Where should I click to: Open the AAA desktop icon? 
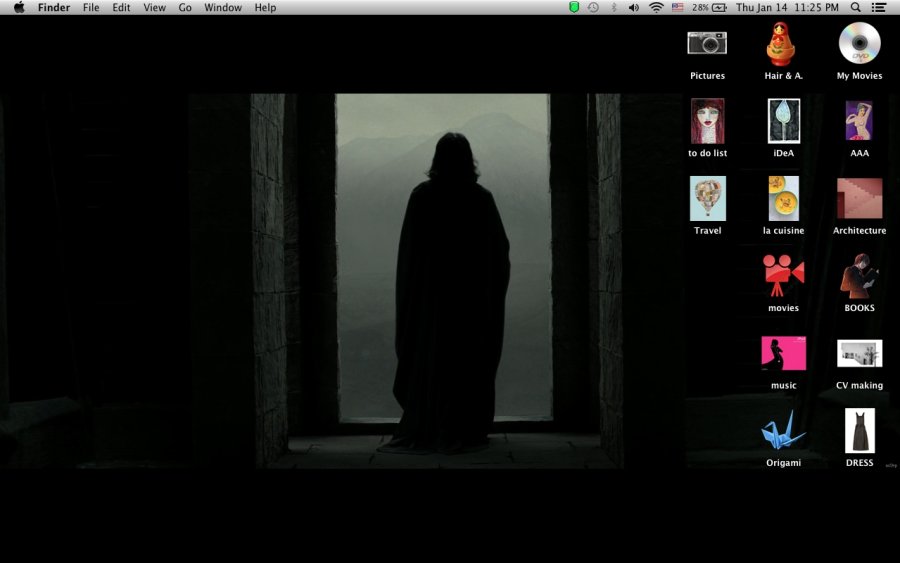(859, 121)
